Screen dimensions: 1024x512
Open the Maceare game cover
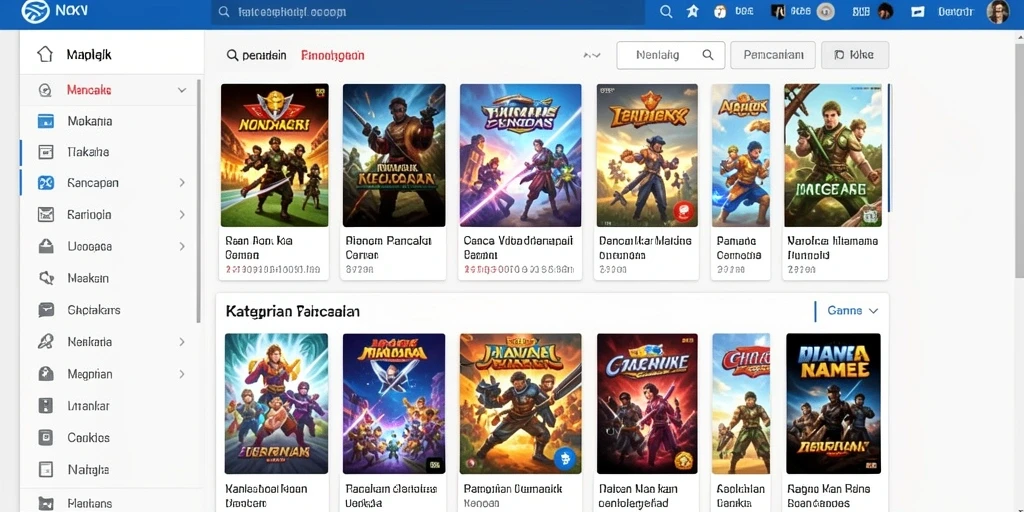click(x=833, y=155)
